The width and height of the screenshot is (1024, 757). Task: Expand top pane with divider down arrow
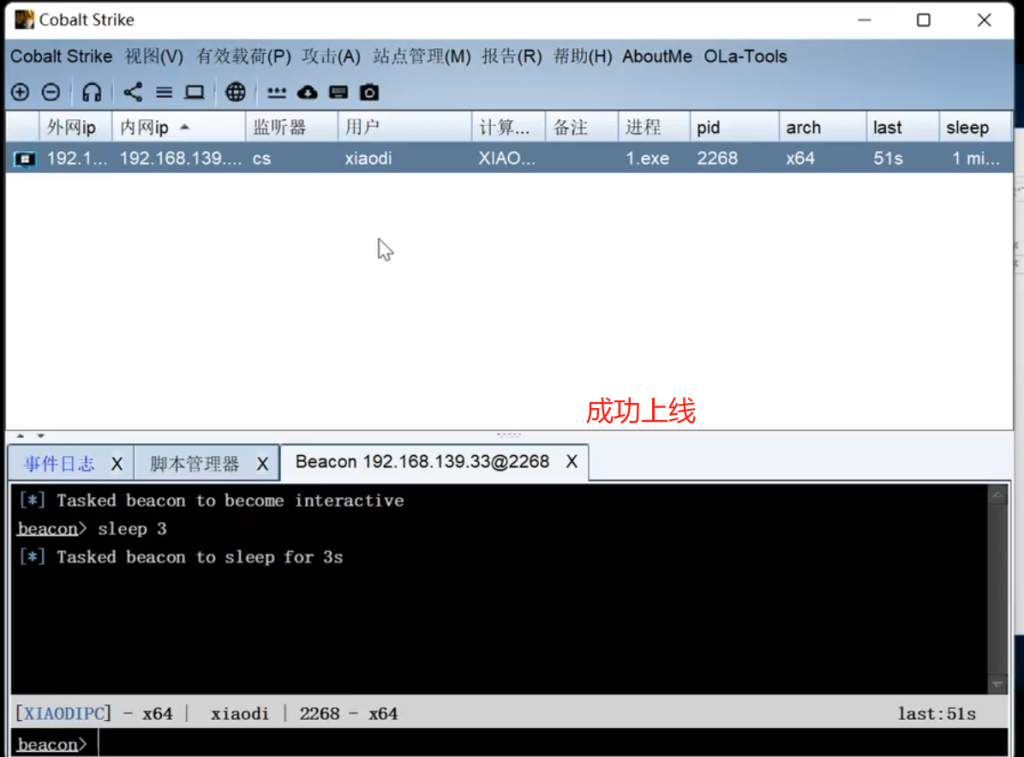coord(40,435)
